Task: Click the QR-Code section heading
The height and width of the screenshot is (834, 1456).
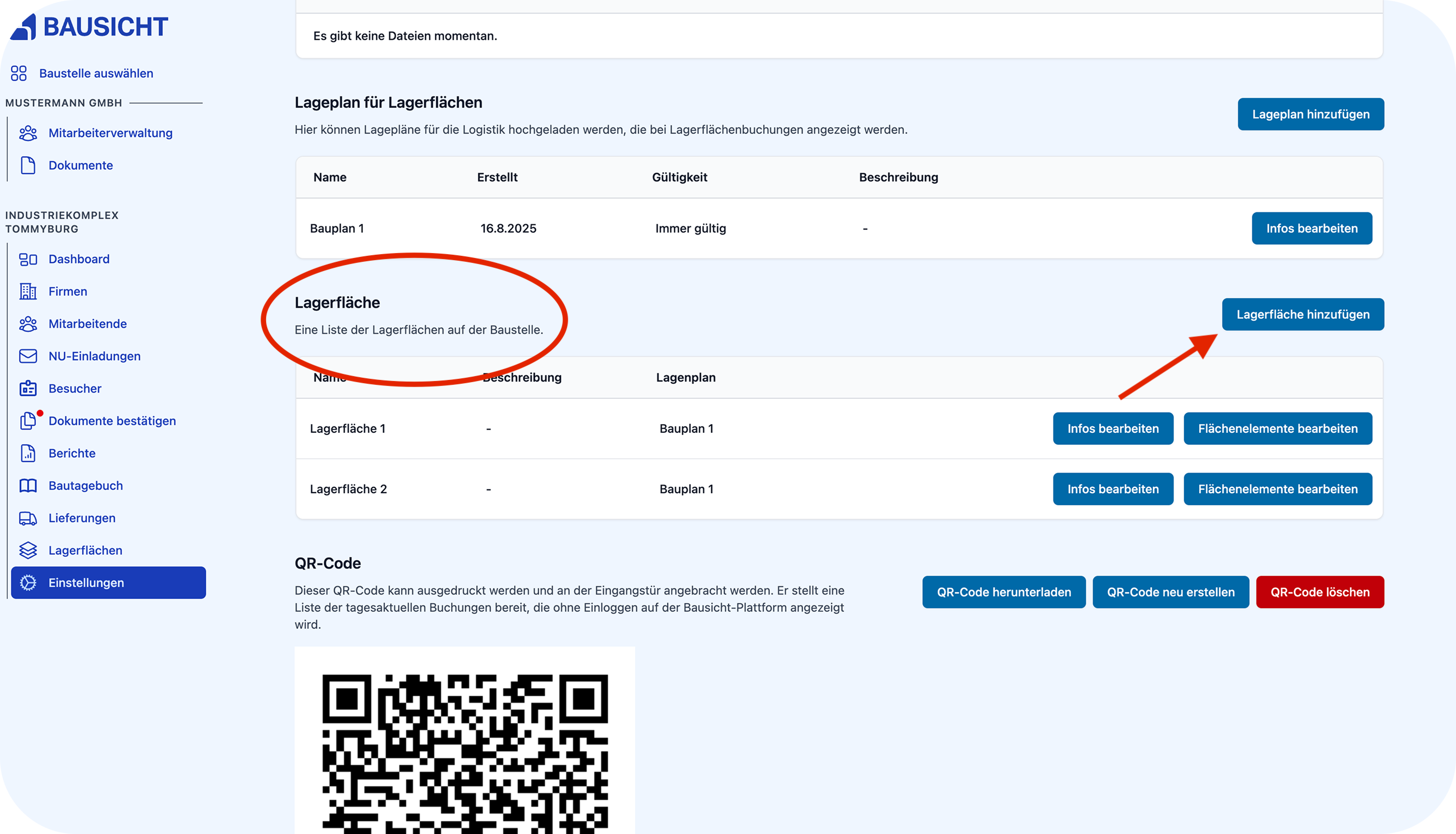Action: (x=328, y=563)
